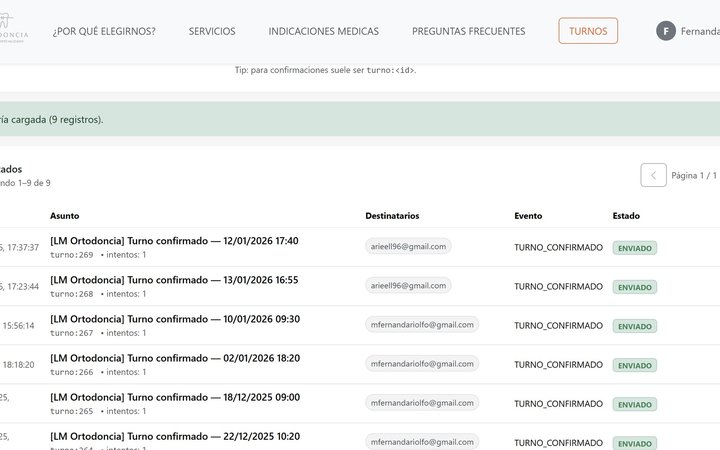Click the arieell96 email chip on turno:268
This screenshot has height=450, width=720.
click(408, 285)
